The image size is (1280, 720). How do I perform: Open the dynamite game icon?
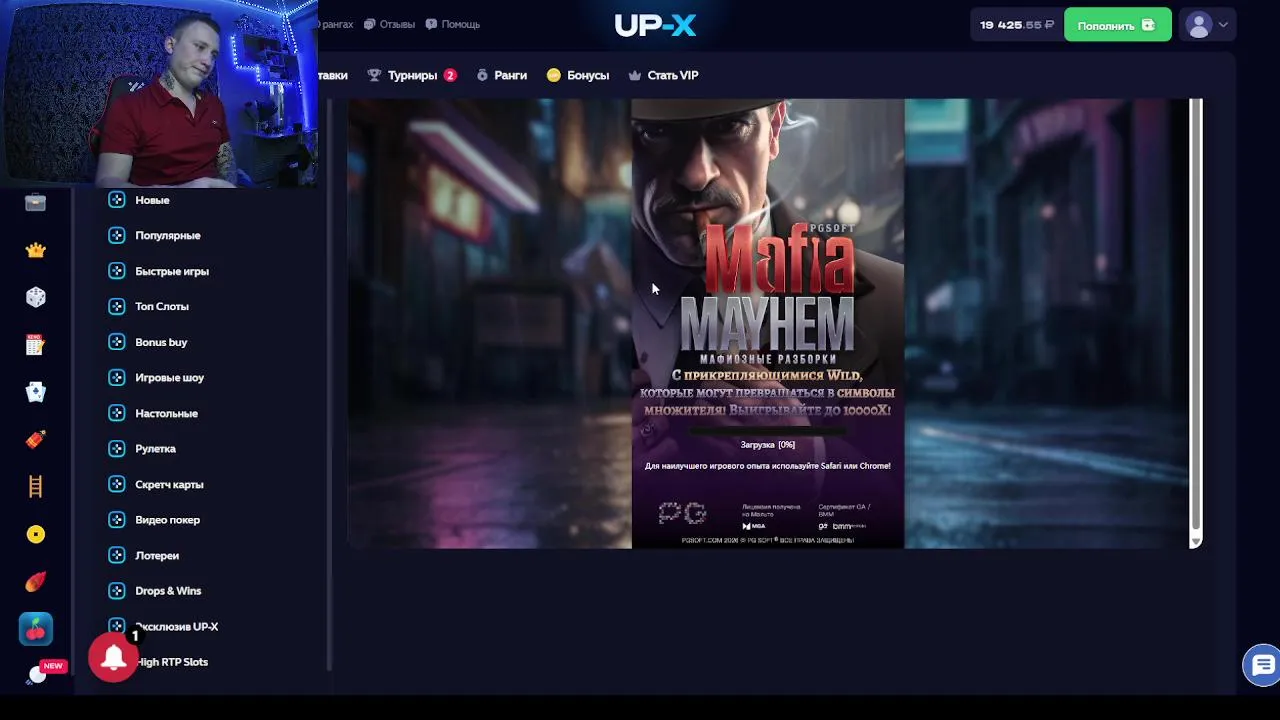pyautogui.click(x=36, y=439)
